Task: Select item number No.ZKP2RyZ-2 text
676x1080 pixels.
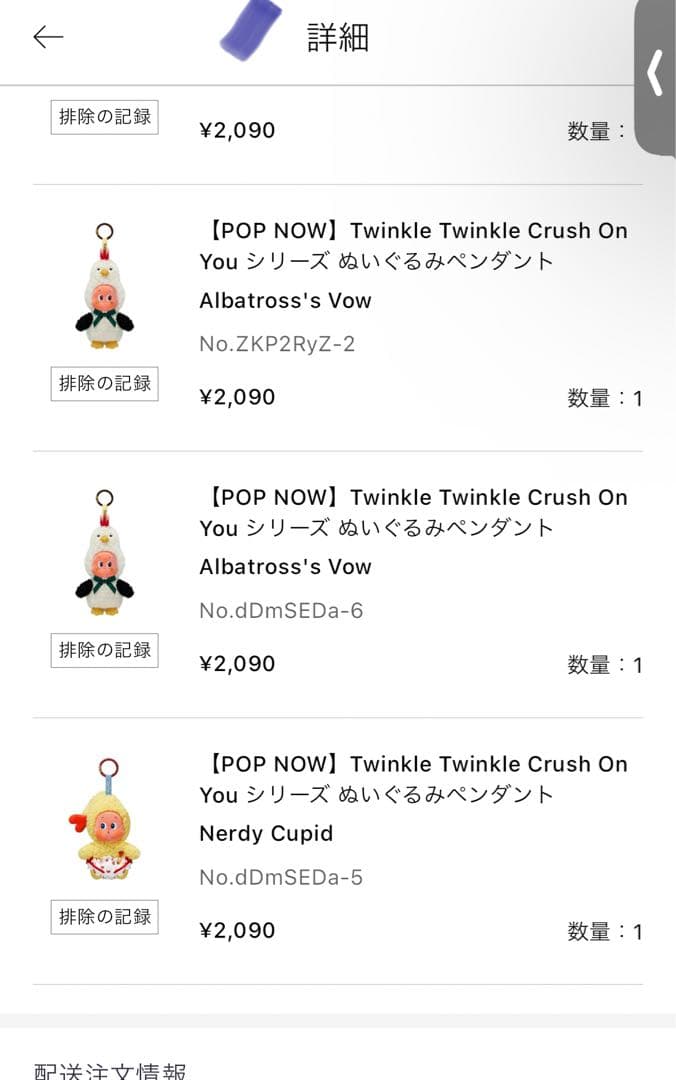Action: tap(277, 344)
